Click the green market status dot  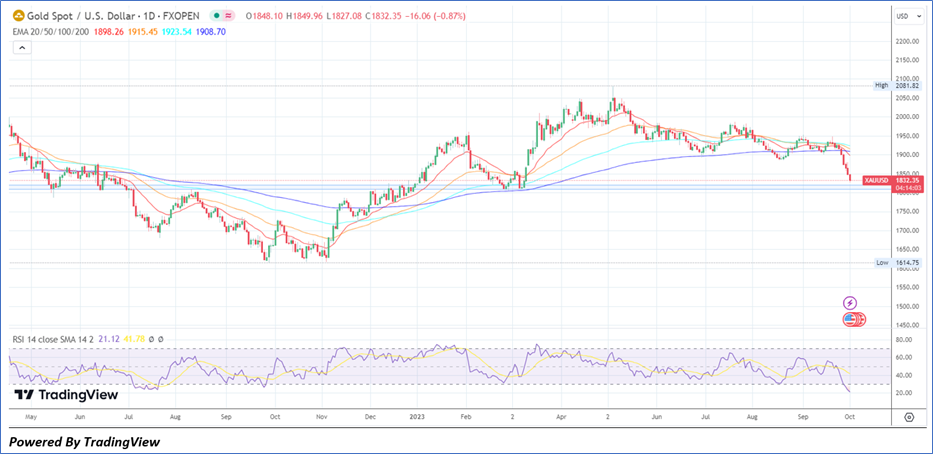(217, 16)
